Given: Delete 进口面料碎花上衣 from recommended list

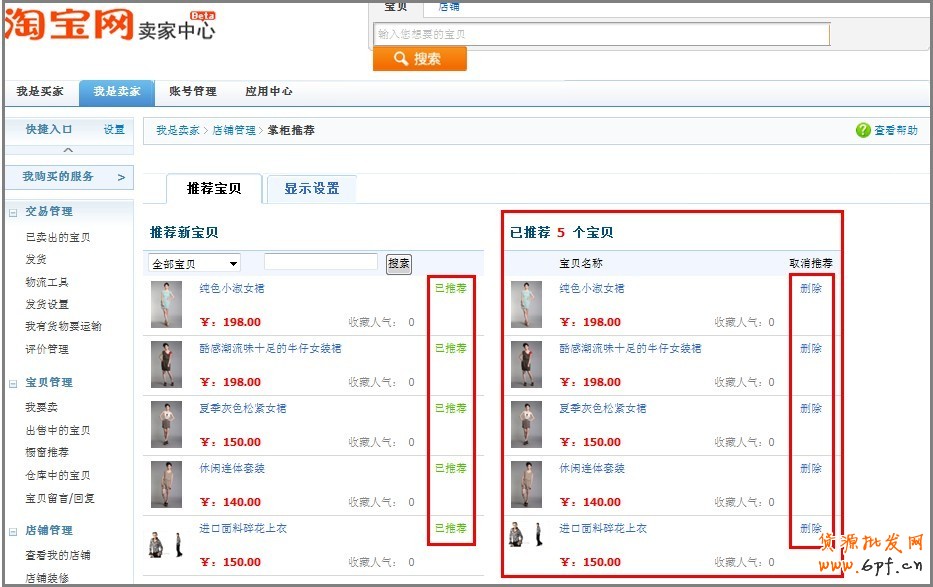Looking at the screenshot, I should click(x=810, y=529).
